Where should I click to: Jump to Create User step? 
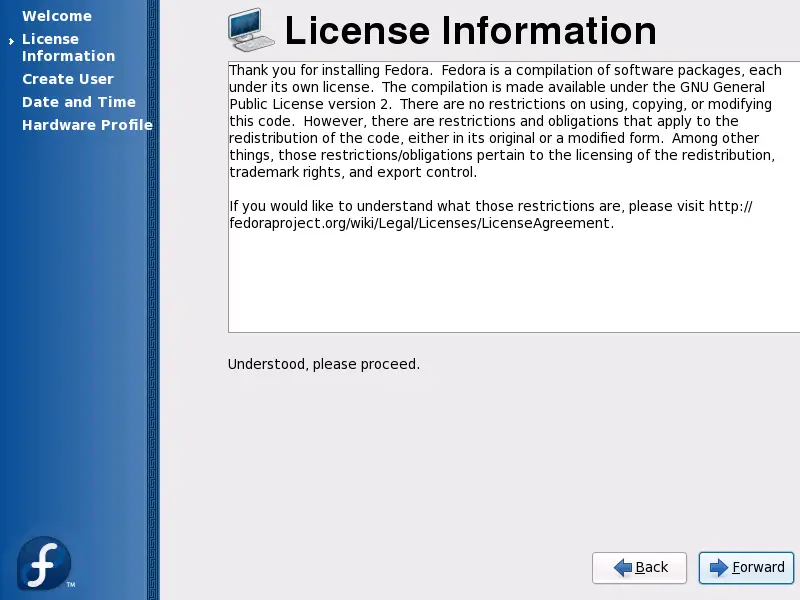(68, 79)
